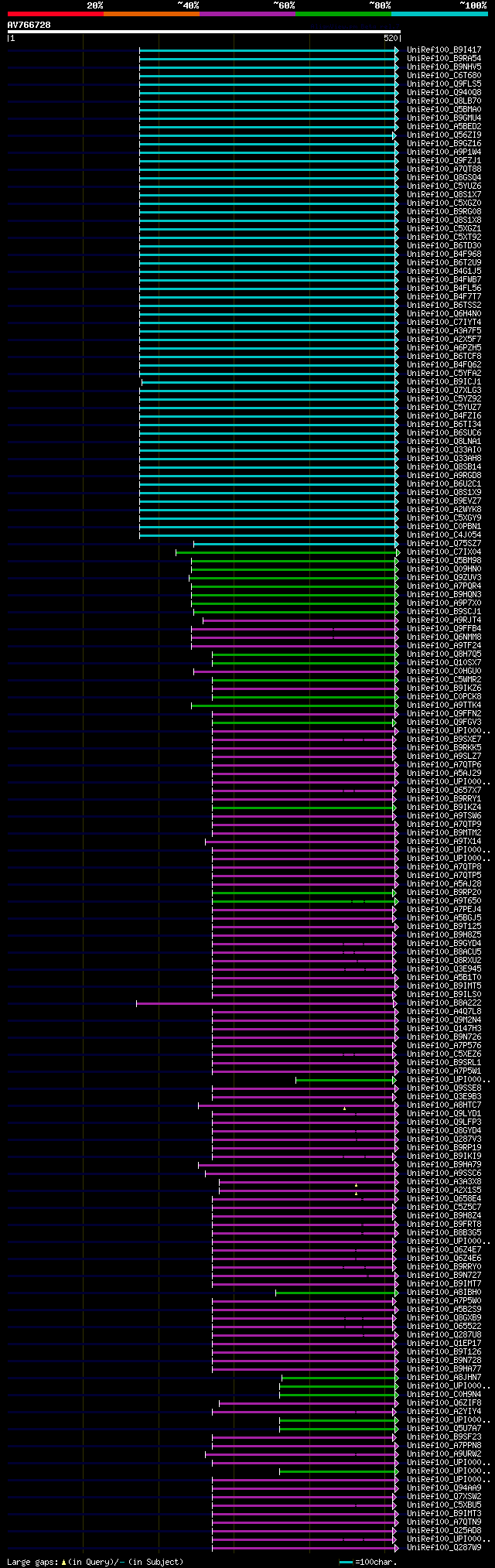
Task: Select hit label UniRef100_Q56ZI9
Action: click(444, 135)
